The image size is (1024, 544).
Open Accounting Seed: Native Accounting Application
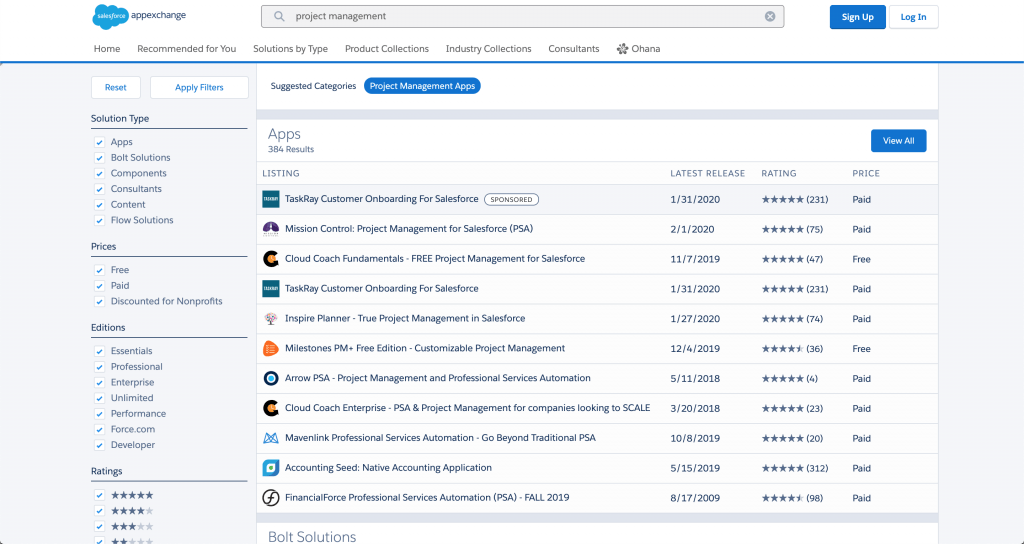click(x=389, y=468)
